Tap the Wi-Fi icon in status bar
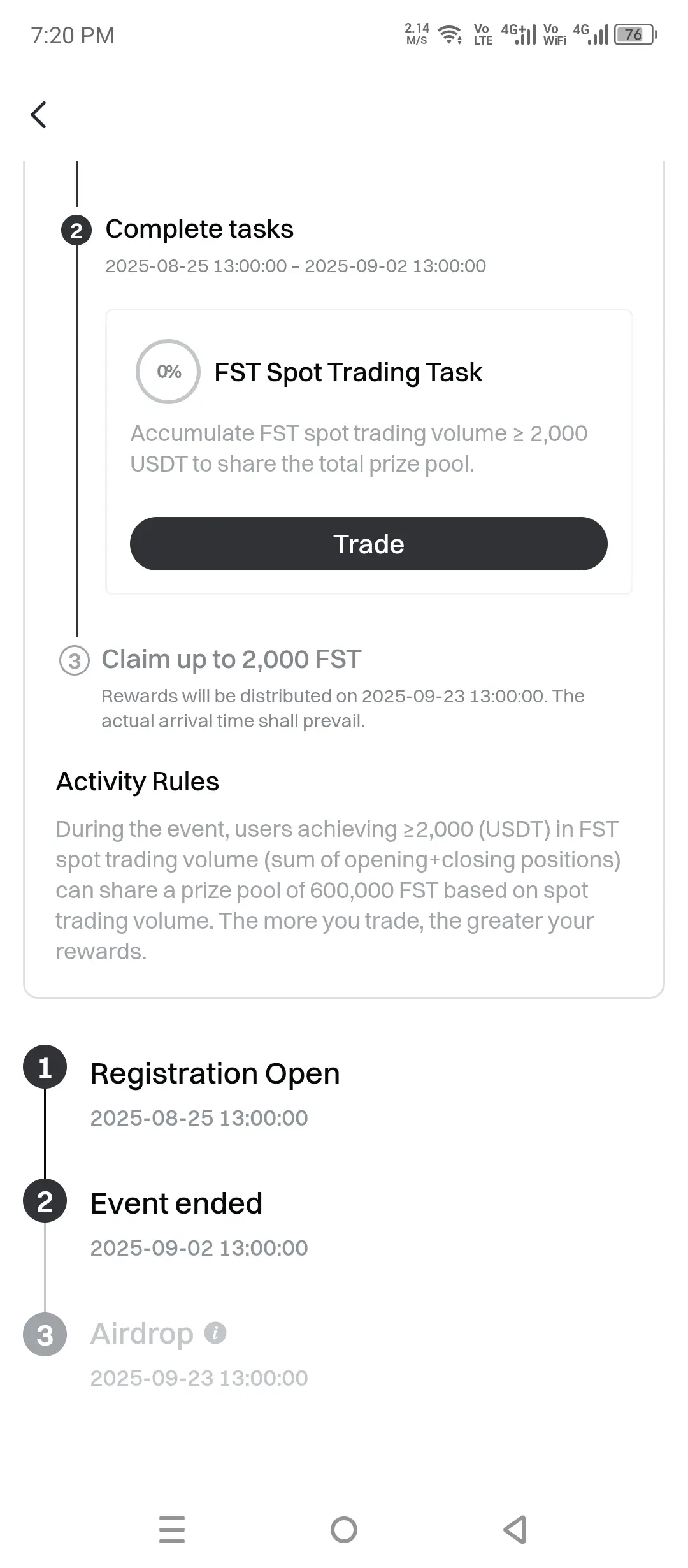This screenshot has width=688, height=1568. click(x=450, y=34)
